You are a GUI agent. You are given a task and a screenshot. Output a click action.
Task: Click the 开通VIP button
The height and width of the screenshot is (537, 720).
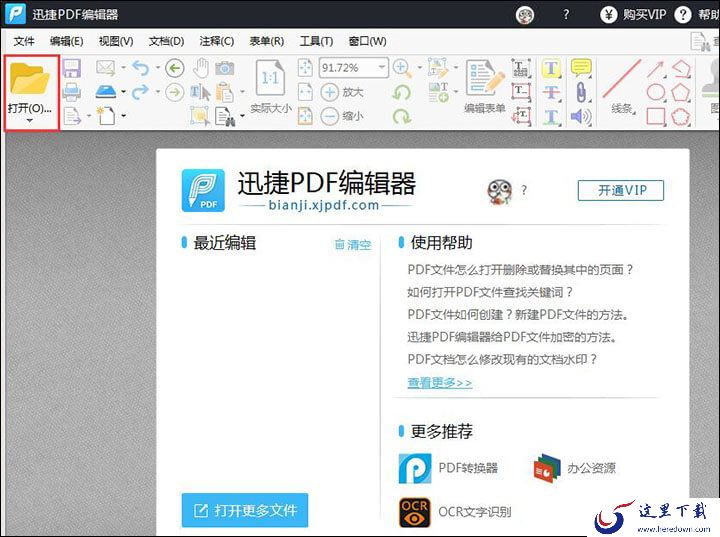621,190
